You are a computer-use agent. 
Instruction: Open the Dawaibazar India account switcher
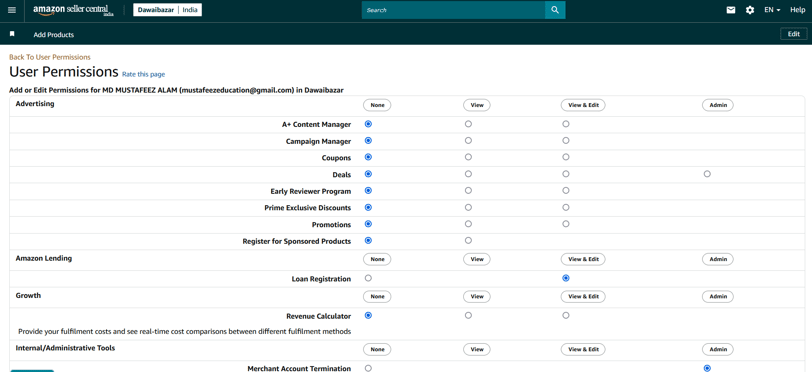(168, 10)
